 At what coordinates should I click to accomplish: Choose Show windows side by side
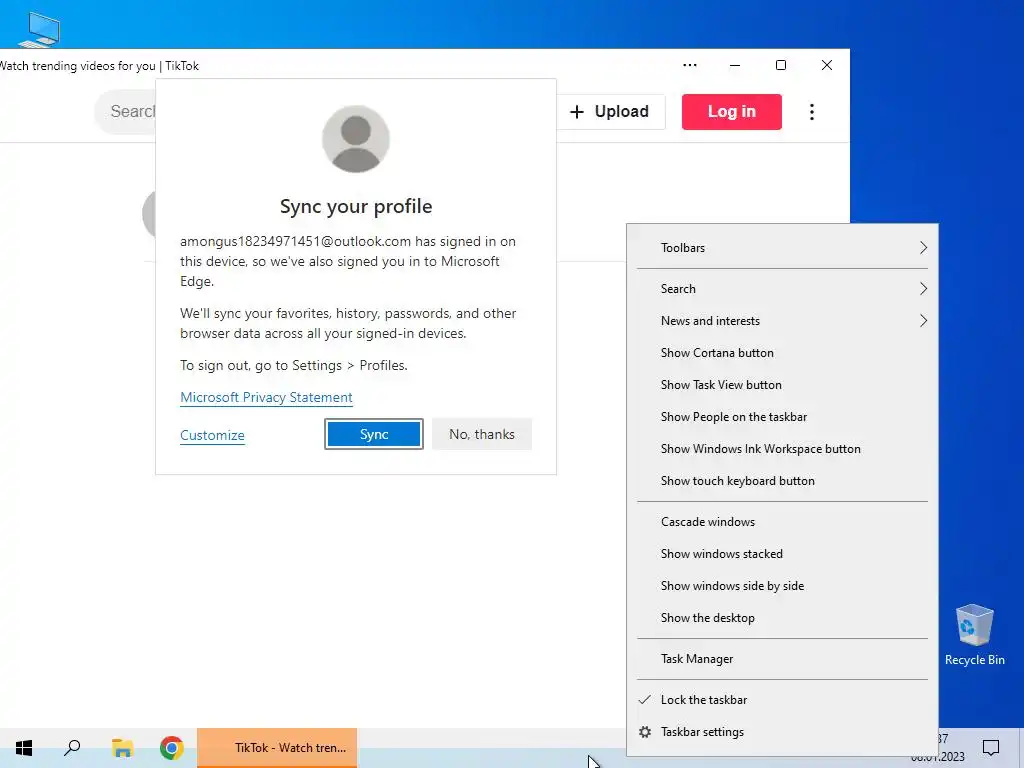click(782, 586)
